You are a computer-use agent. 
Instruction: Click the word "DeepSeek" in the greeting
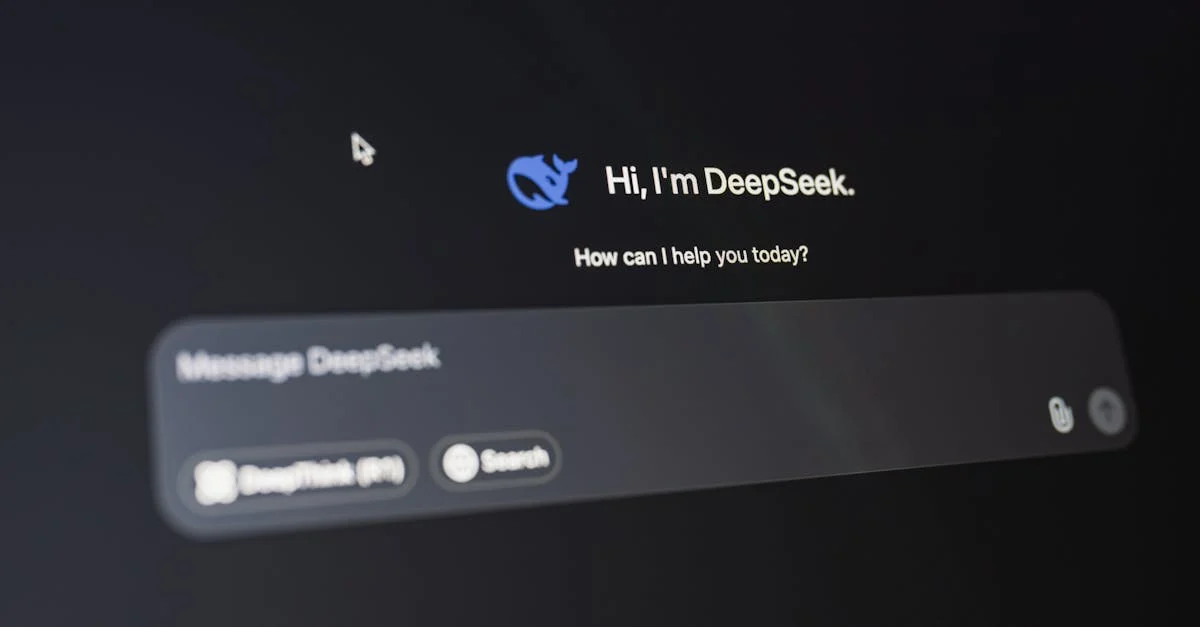(x=779, y=183)
